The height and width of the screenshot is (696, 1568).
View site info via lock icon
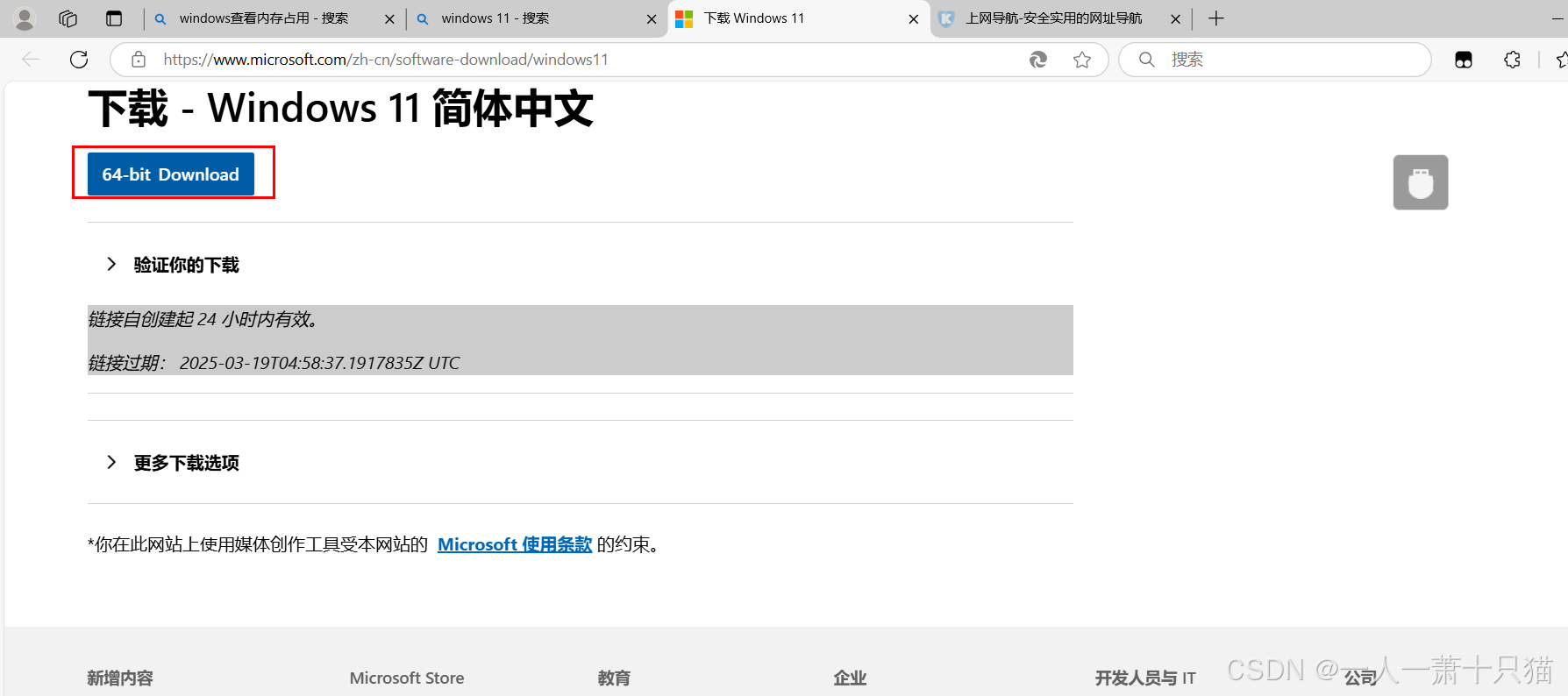[139, 60]
